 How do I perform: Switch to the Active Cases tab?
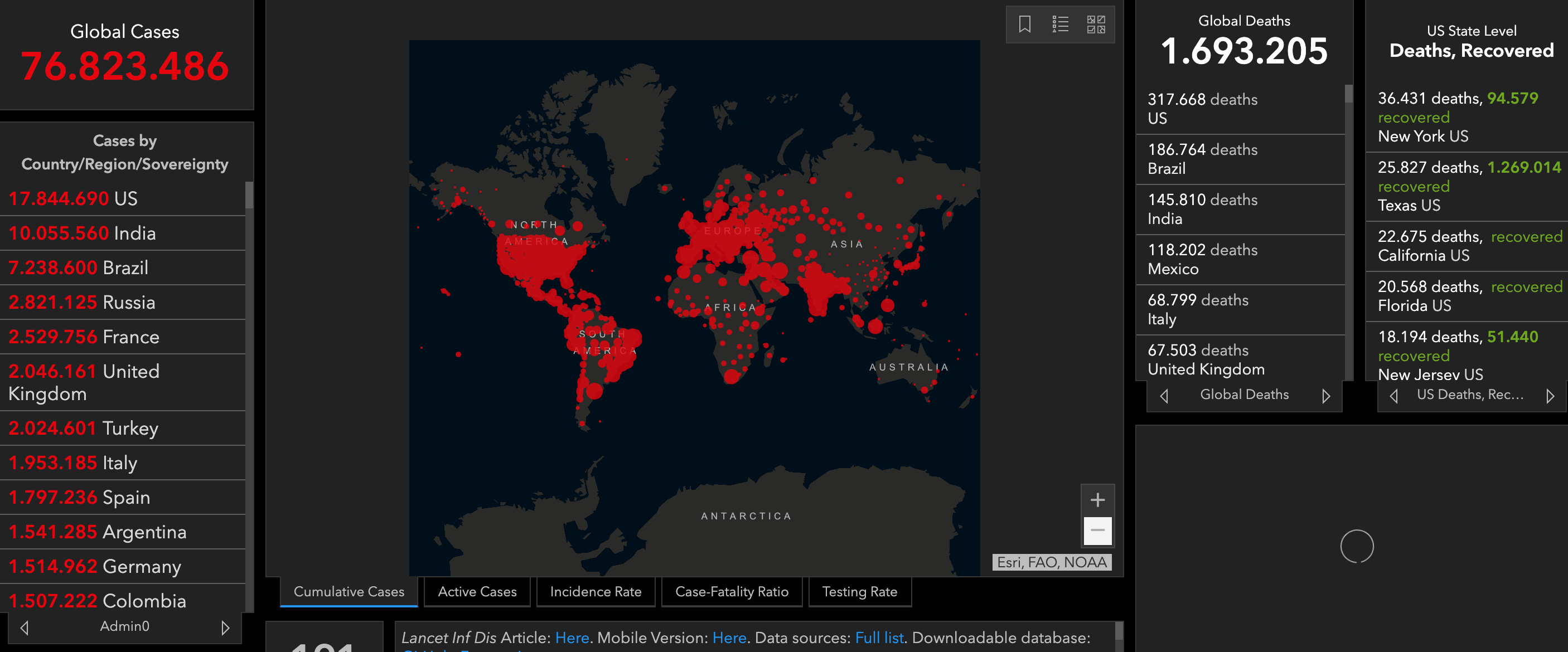(x=477, y=592)
